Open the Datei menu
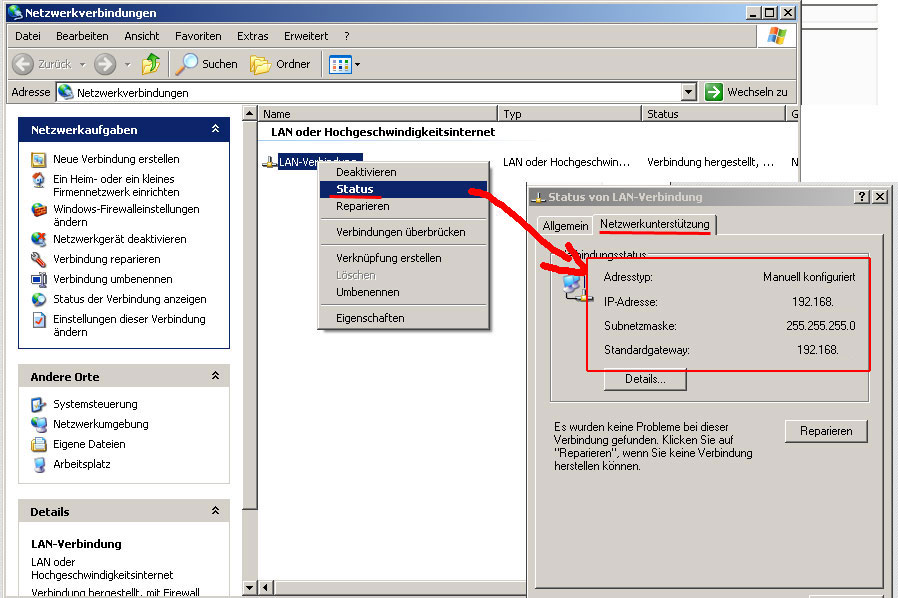Viewport: 898px width, 598px height. pos(27,36)
